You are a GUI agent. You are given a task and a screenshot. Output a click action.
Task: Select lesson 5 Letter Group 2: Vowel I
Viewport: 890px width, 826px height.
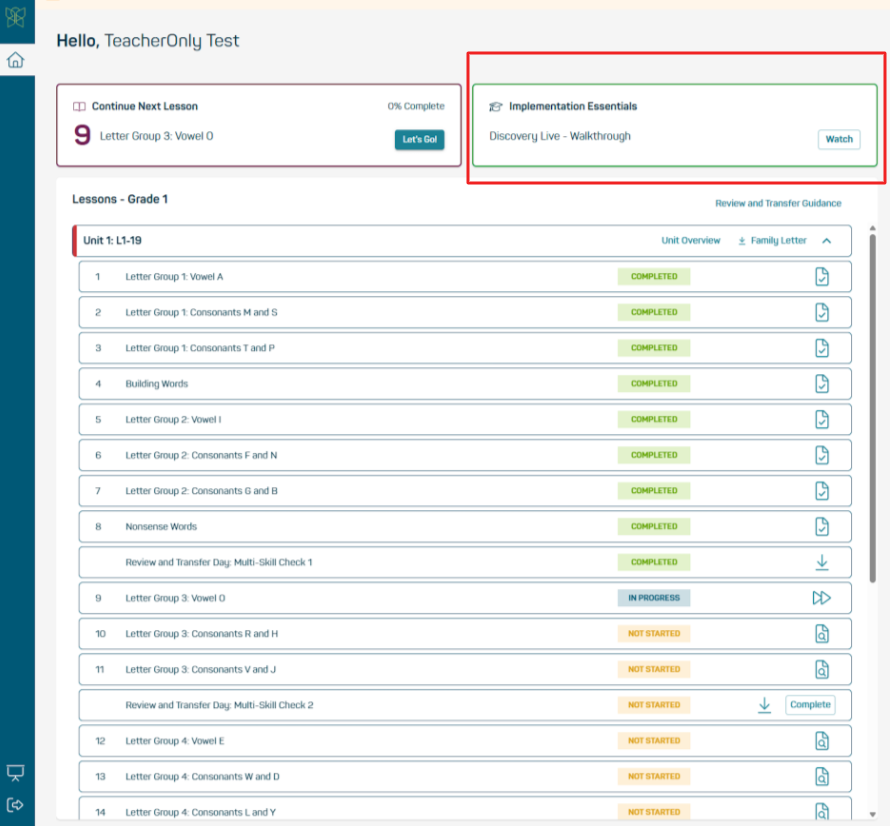pyautogui.click(x=172, y=420)
